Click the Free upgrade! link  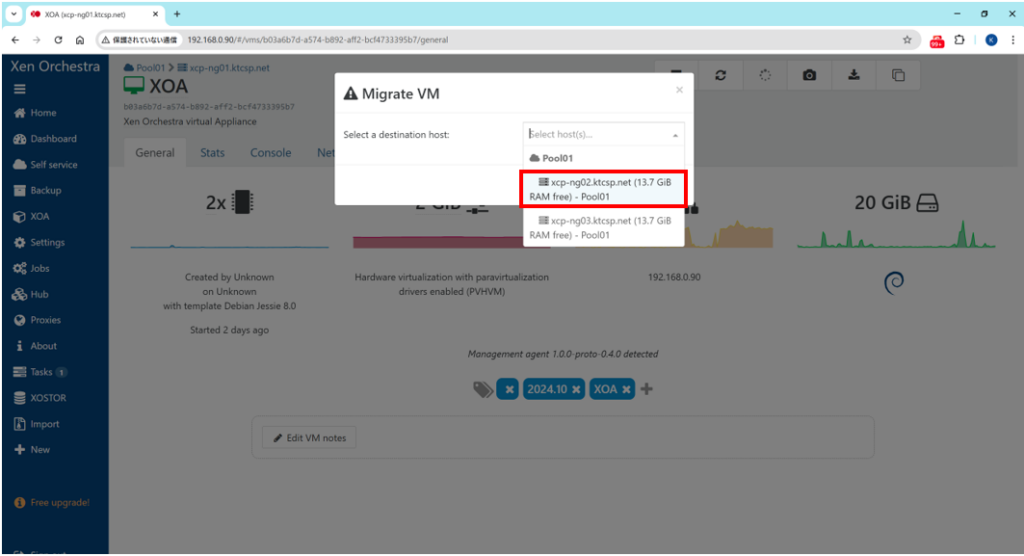[58, 502]
